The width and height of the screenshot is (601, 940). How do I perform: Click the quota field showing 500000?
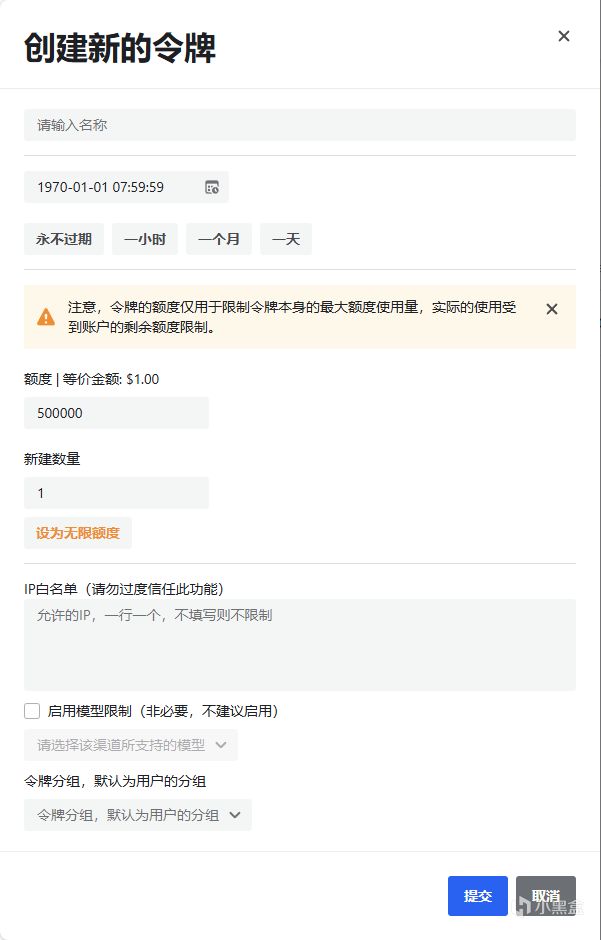(x=116, y=413)
